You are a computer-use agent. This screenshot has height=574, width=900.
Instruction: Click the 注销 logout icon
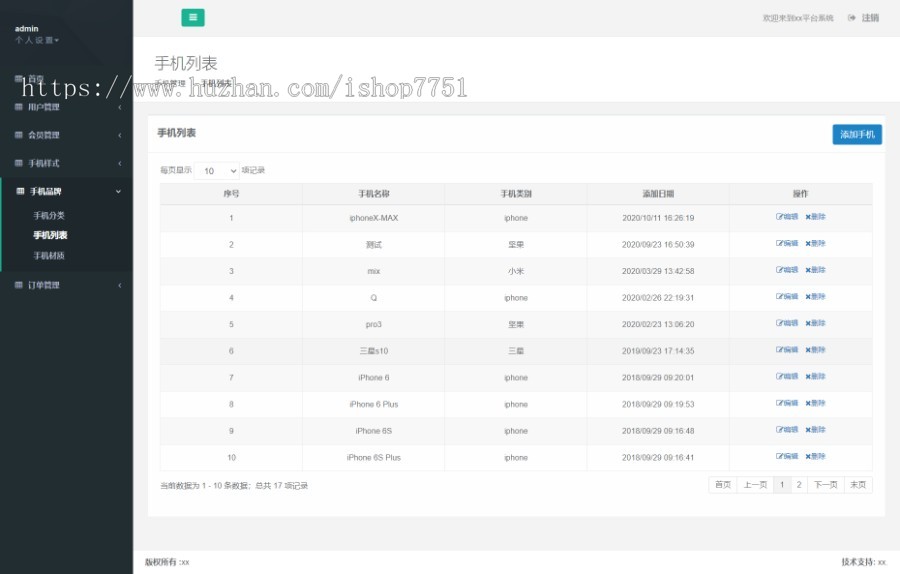[x=852, y=18]
